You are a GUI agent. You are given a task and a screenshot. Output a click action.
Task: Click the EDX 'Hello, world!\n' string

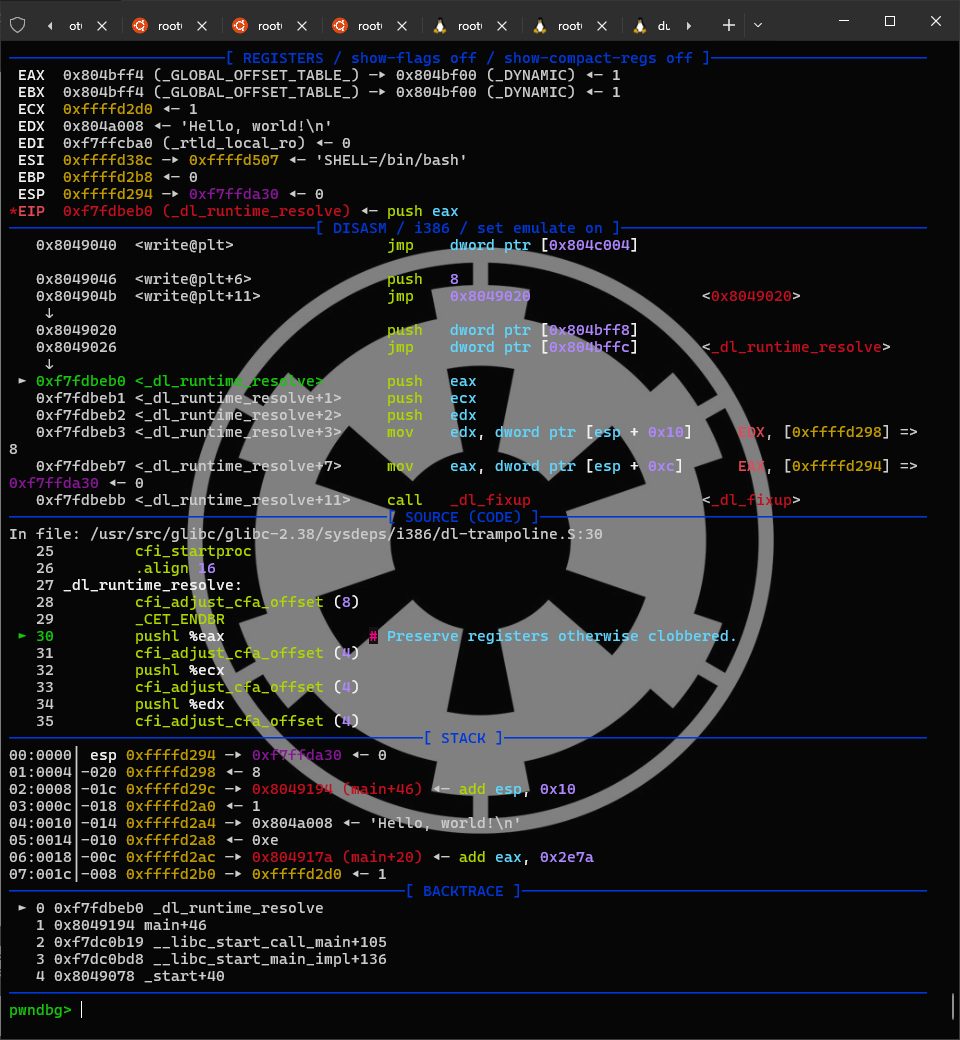click(256, 126)
